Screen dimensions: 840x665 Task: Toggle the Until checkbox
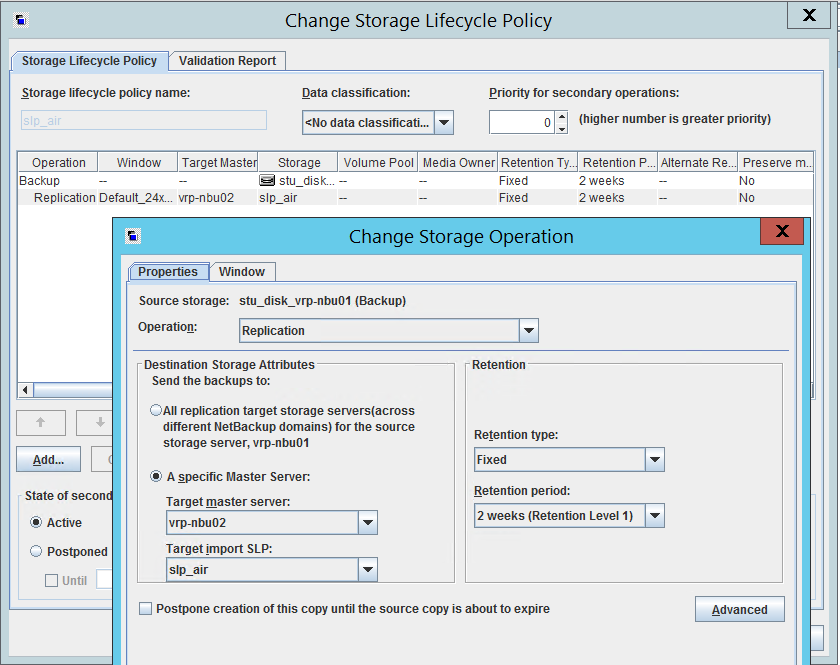point(51,580)
